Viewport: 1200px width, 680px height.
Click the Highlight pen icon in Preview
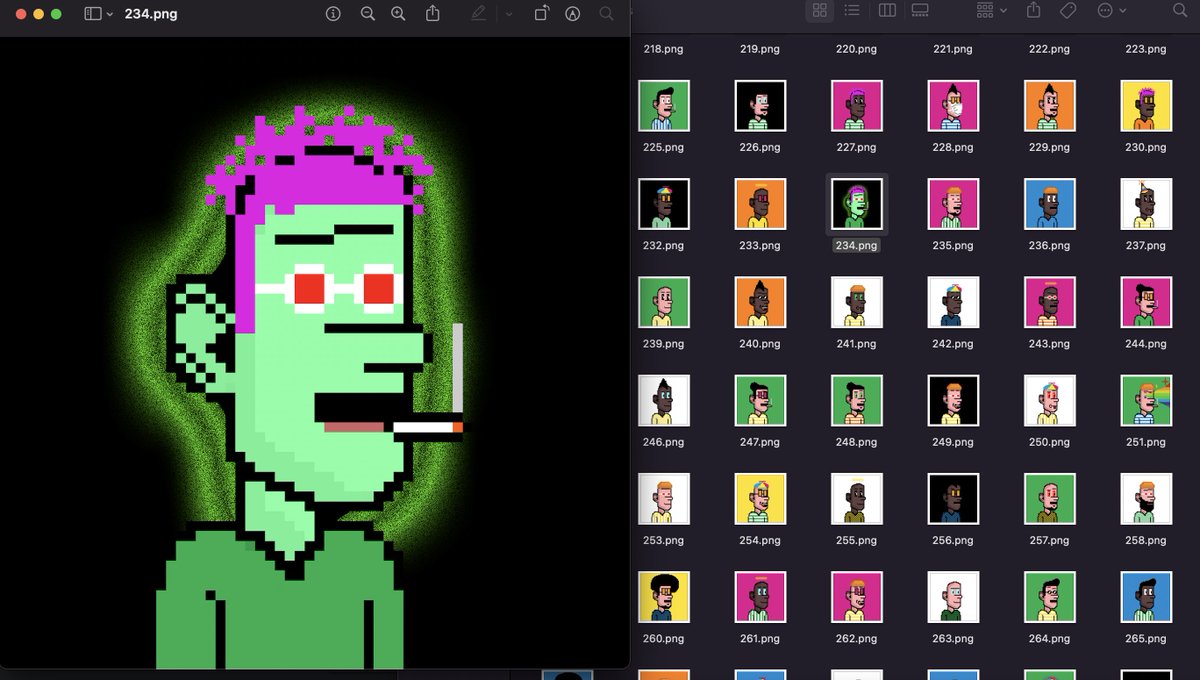[479, 14]
